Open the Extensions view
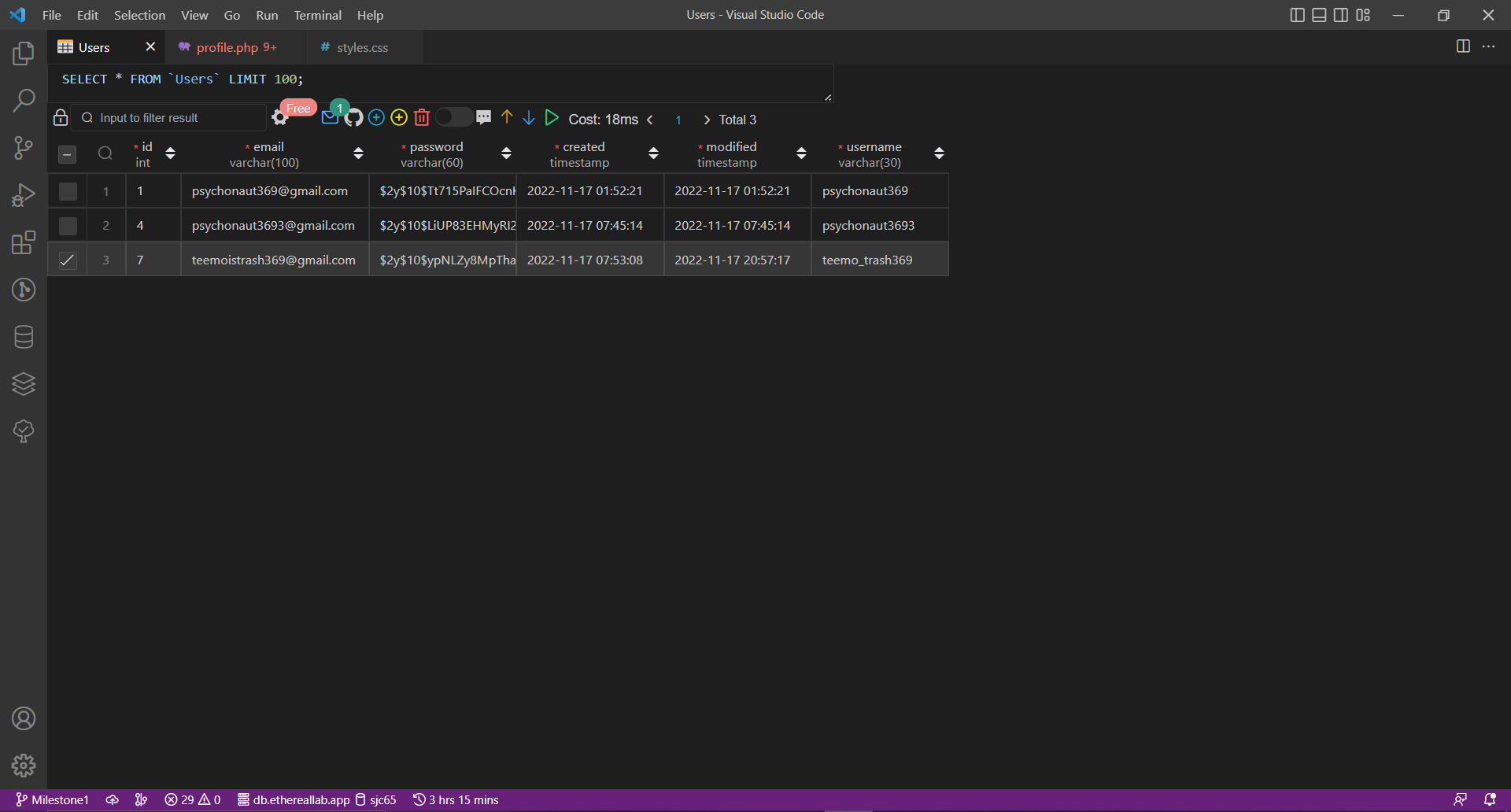Viewport: 1511px width, 812px height. click(x=24, y=242)
